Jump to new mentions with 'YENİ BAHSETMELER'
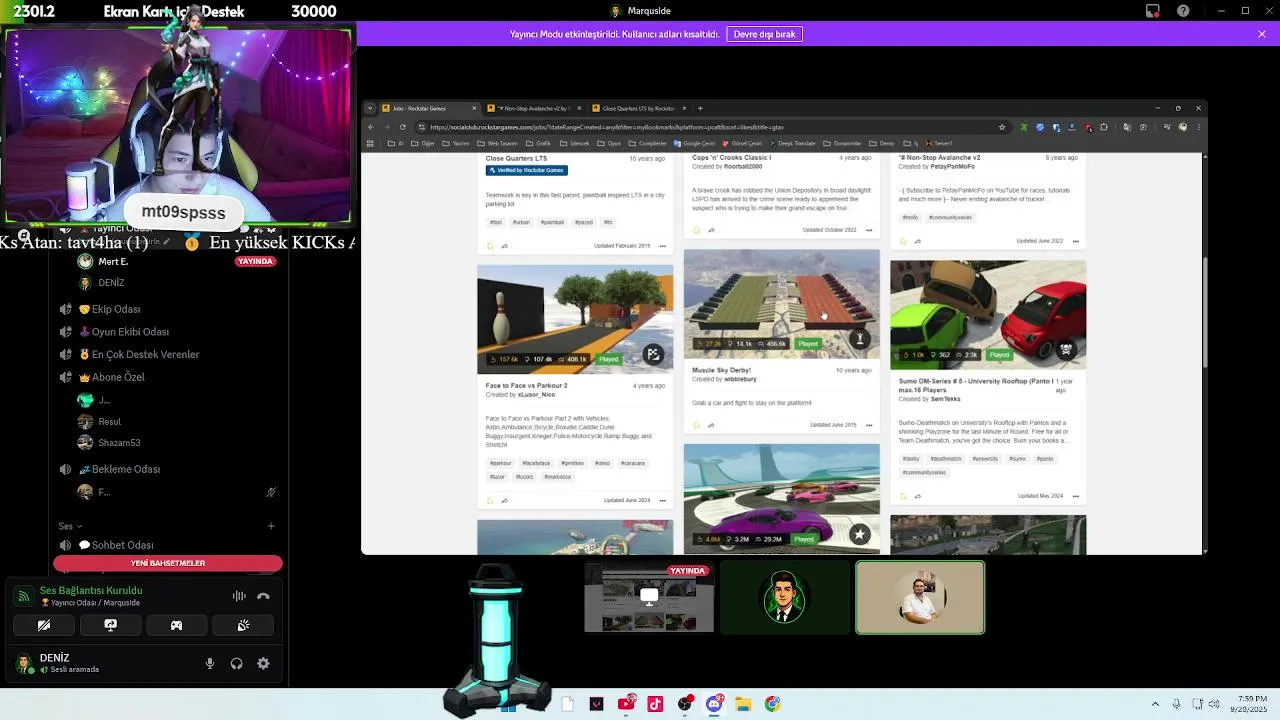Screen dimensions: 1280x720 (x=168, y=563)
